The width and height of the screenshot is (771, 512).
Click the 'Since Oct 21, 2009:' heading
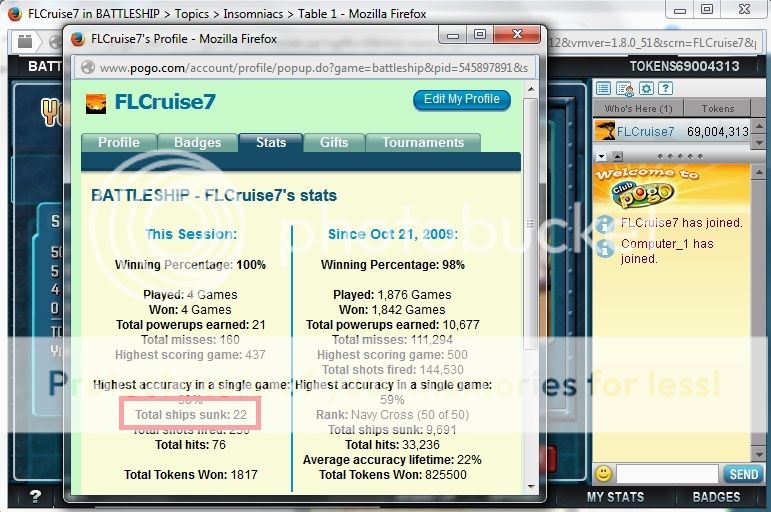pyautogui.click(x=393, y=234)
